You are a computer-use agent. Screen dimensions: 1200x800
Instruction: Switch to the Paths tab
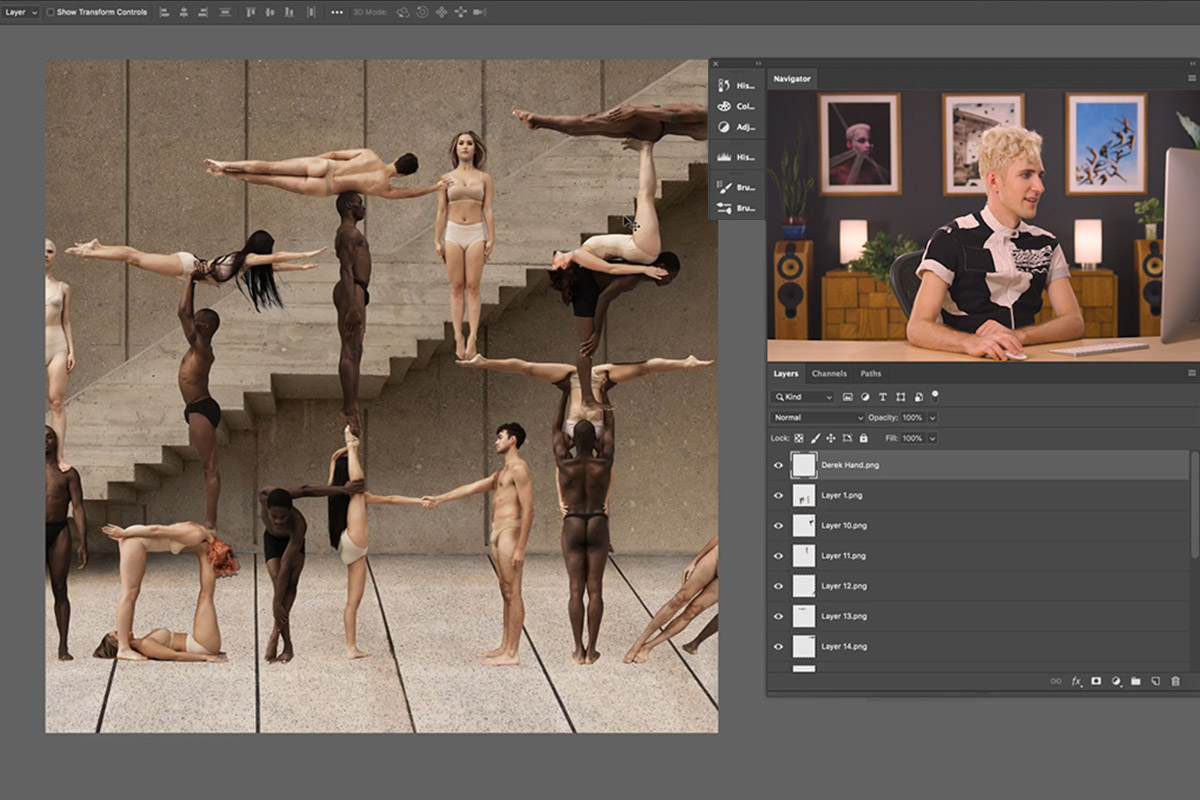click(870, 373)
